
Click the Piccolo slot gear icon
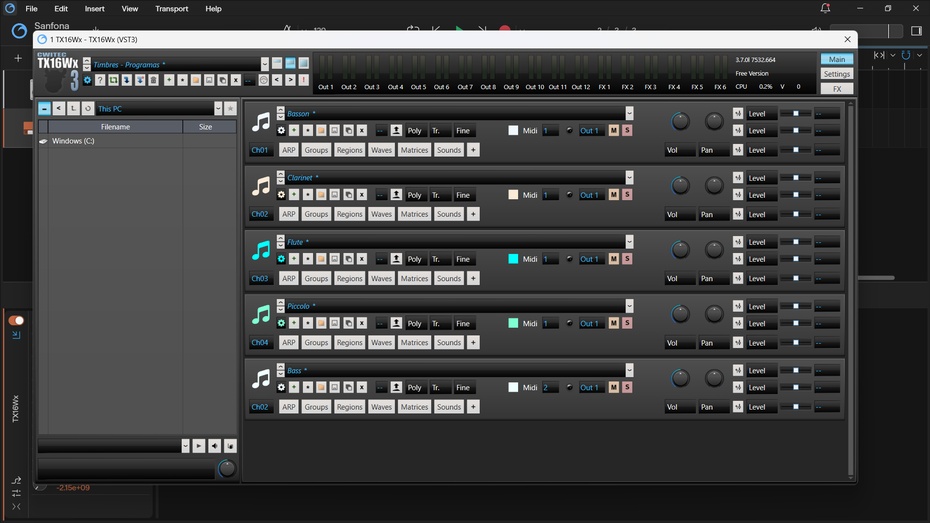point(281,323)
